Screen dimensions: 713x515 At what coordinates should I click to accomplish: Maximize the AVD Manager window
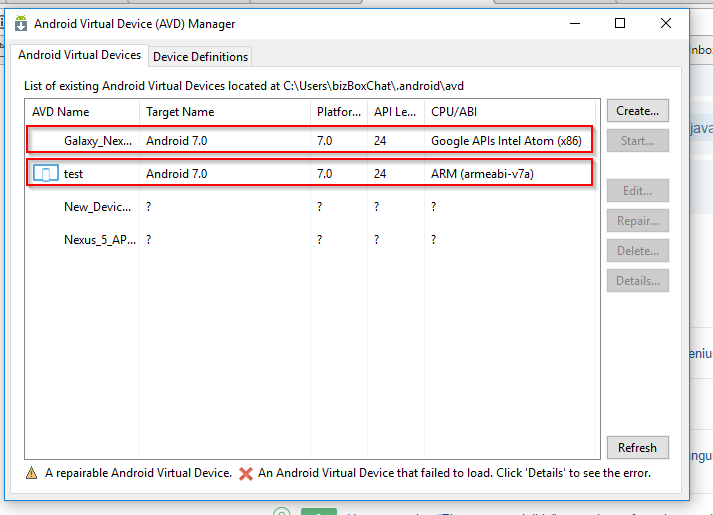620,23
